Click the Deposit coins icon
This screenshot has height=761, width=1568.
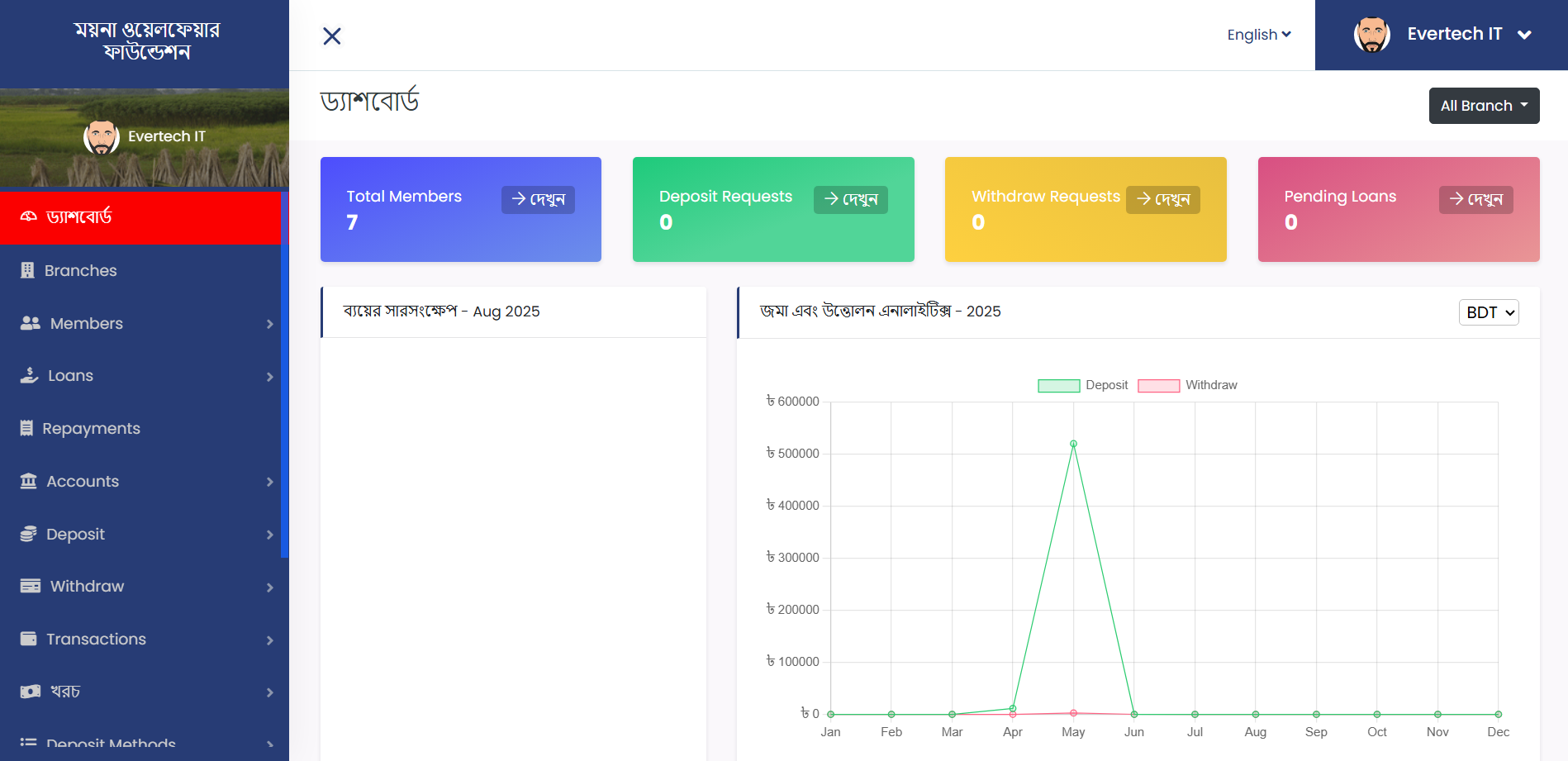[x=28, y=534]
